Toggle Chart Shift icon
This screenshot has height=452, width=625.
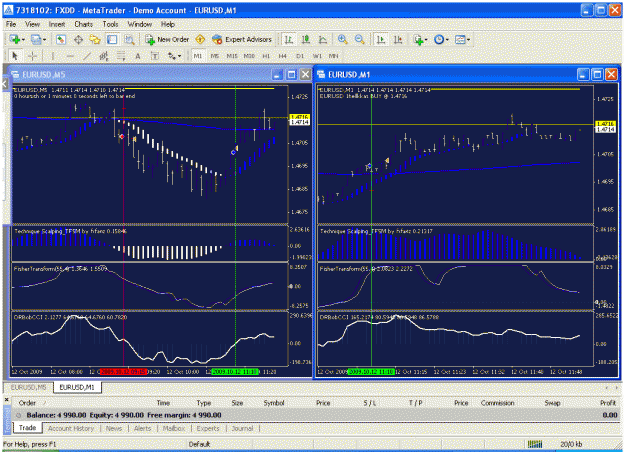(398, 39)
